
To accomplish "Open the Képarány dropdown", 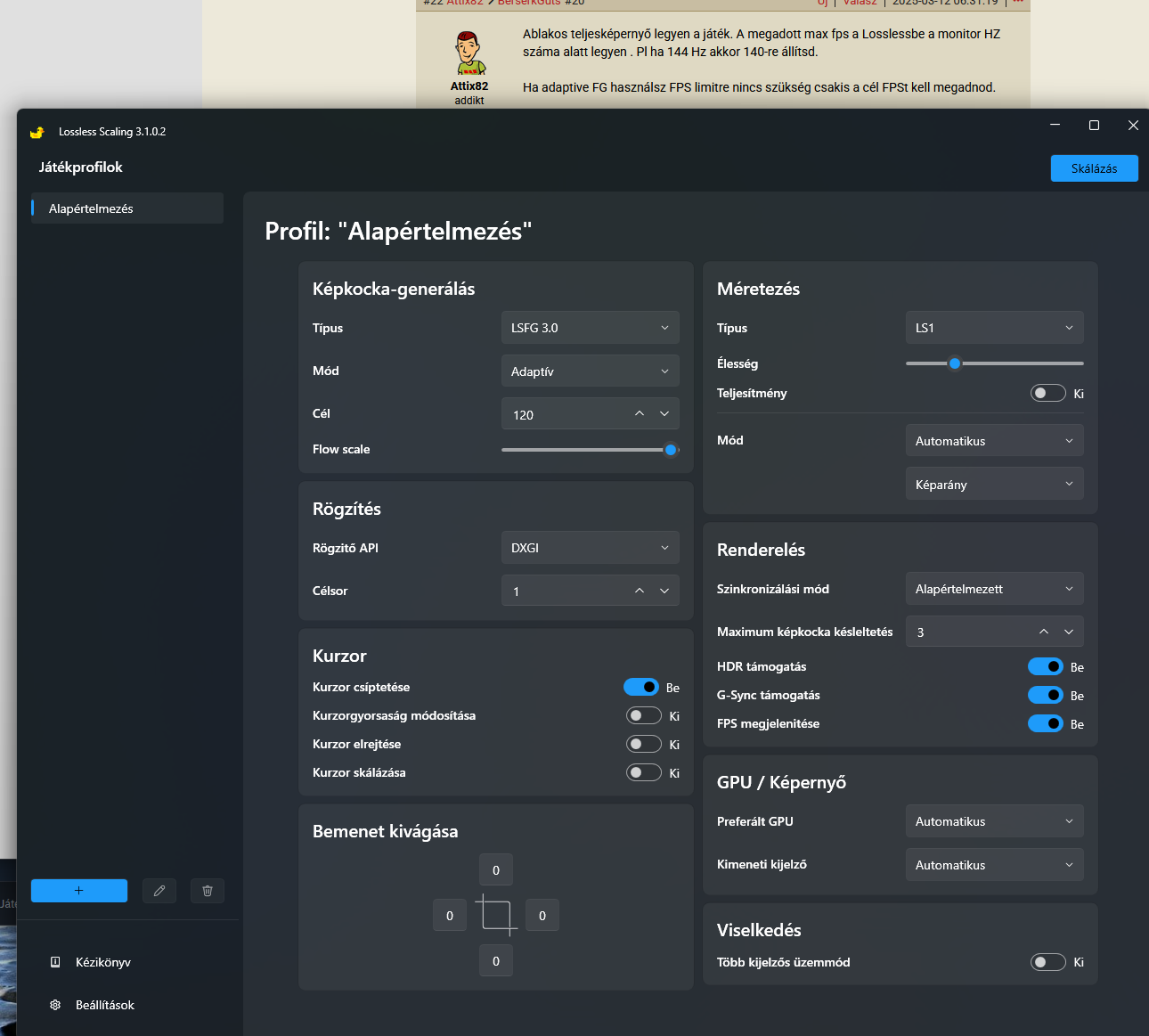I will pyautogui.click(x=995, y=485).
